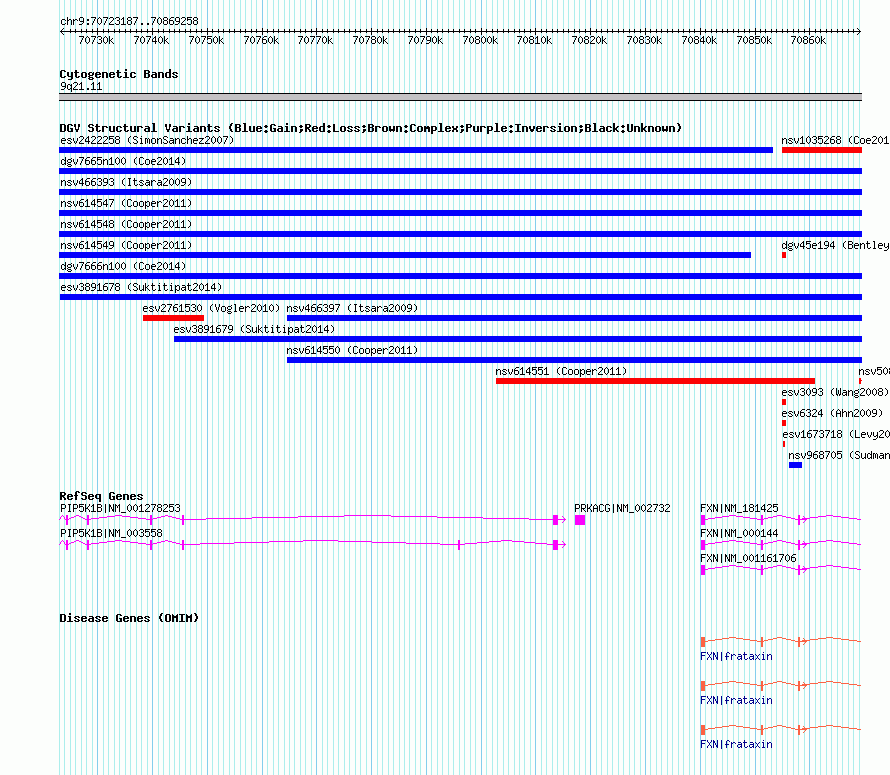Open variant esv3891678 (Suktitipat2014) label

pyautogui.click(x=141, y=287)
